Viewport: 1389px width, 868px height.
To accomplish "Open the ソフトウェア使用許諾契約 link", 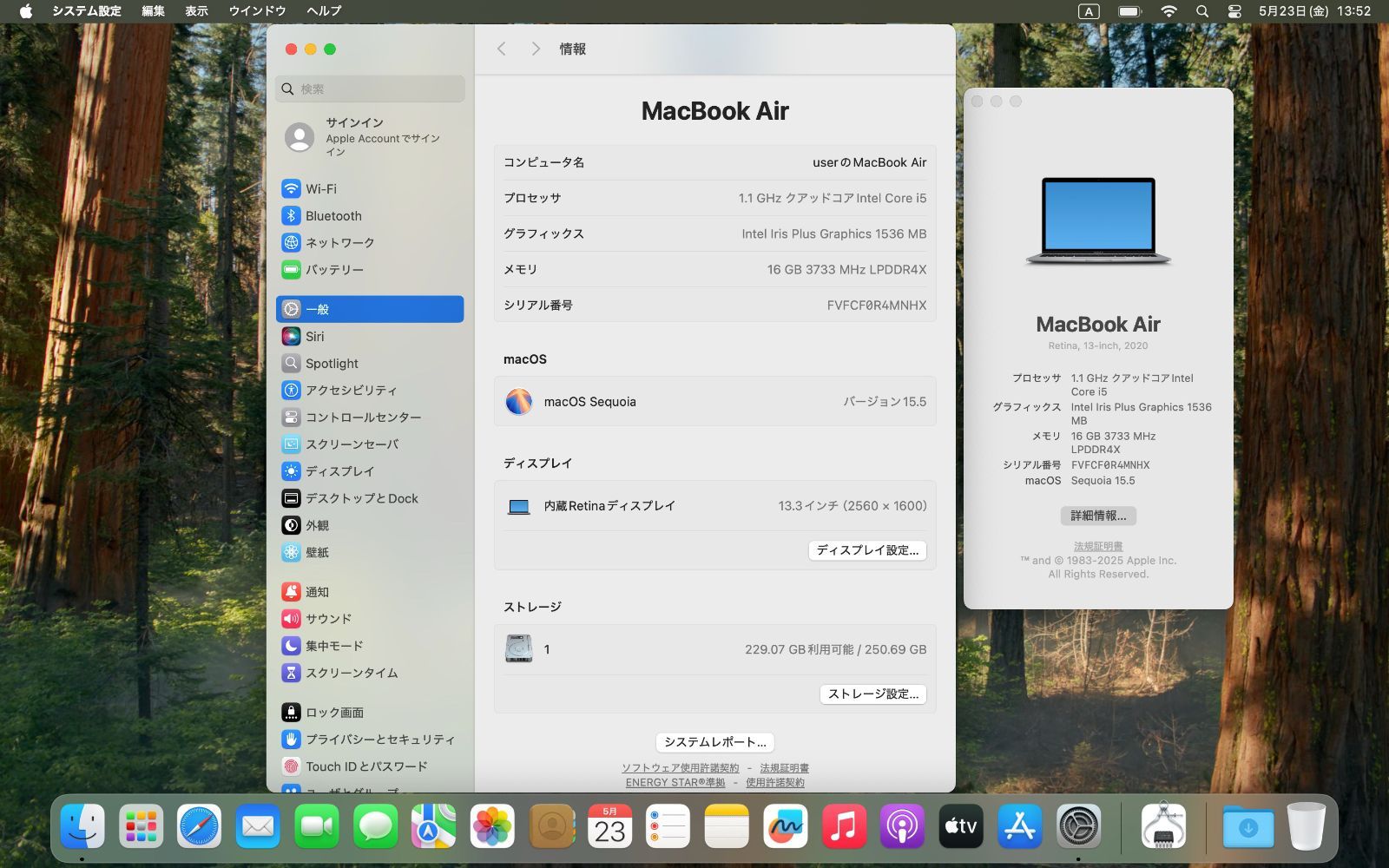I will point(681,768).
